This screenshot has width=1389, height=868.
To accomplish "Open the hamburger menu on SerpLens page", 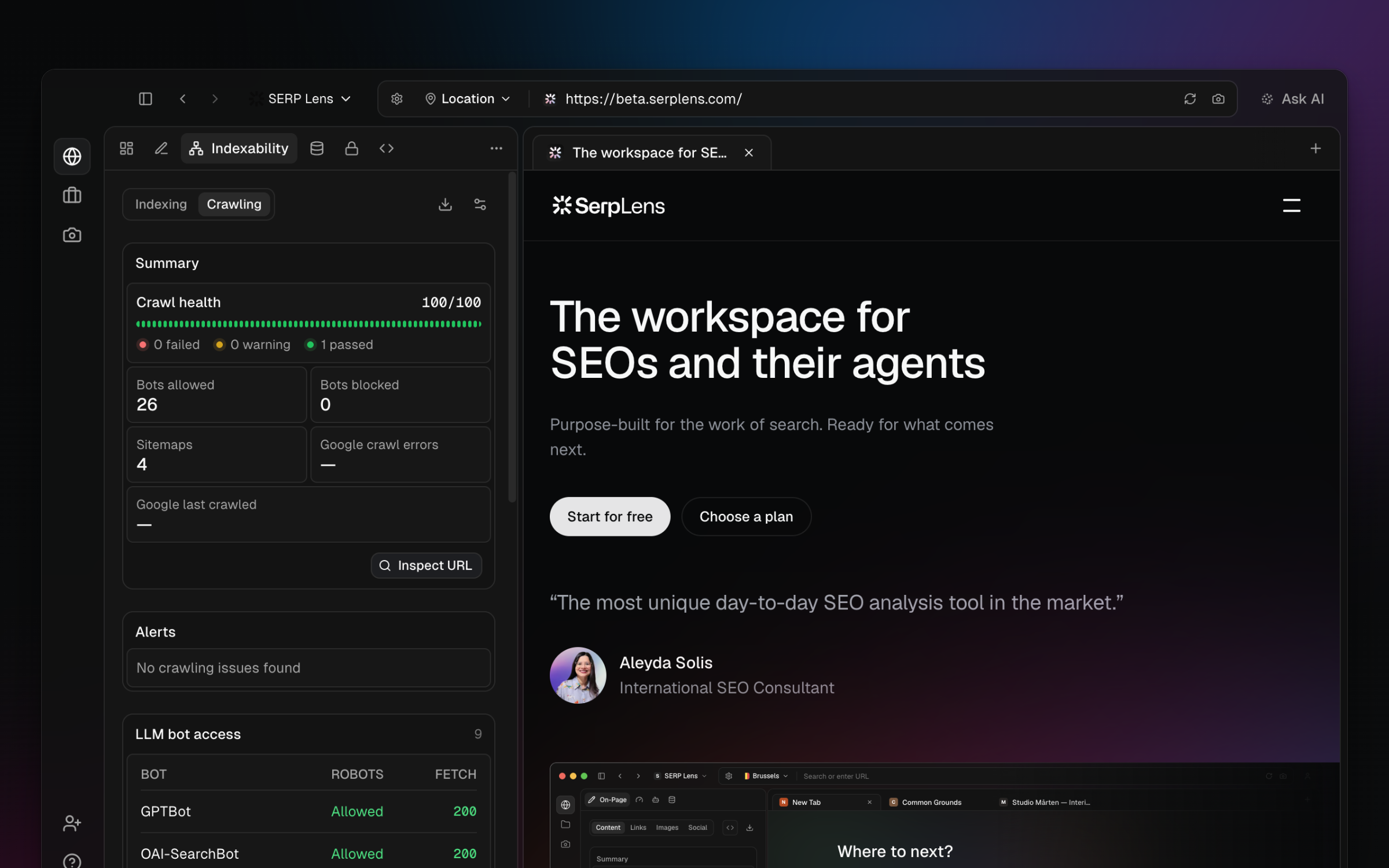I will (x=1291, y=205).
